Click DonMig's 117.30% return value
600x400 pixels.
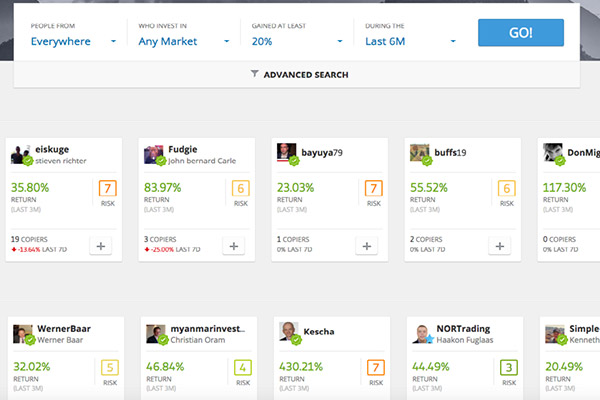point(564,188)
